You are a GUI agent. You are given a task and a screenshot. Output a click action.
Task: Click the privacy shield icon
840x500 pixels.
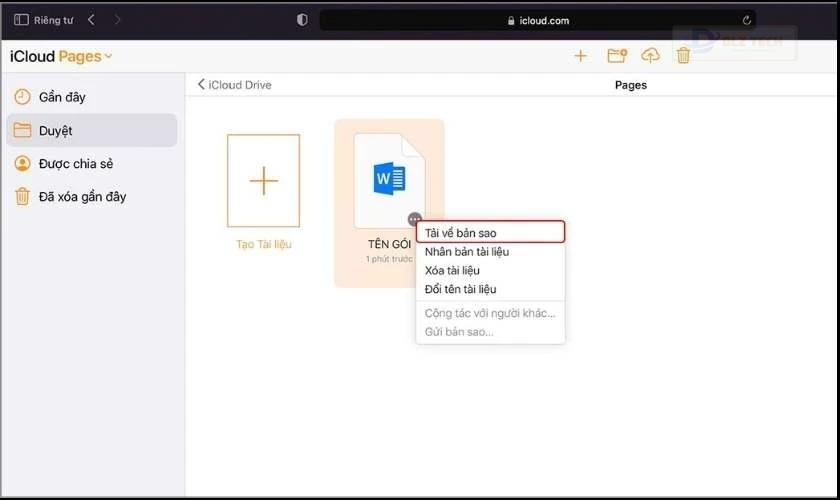[302, 20]
